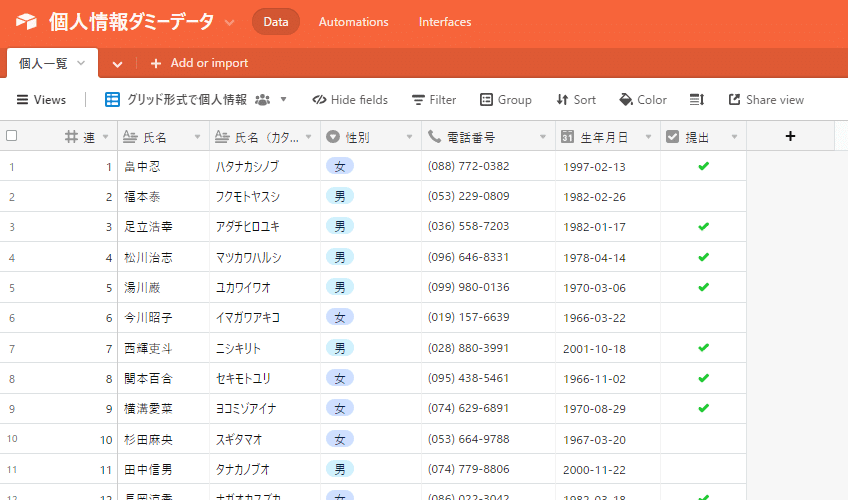The width and height of the screenshot is (848, 500).
Task: Toggle the select-all rows checkbox
Action: (x=11, y=136)
